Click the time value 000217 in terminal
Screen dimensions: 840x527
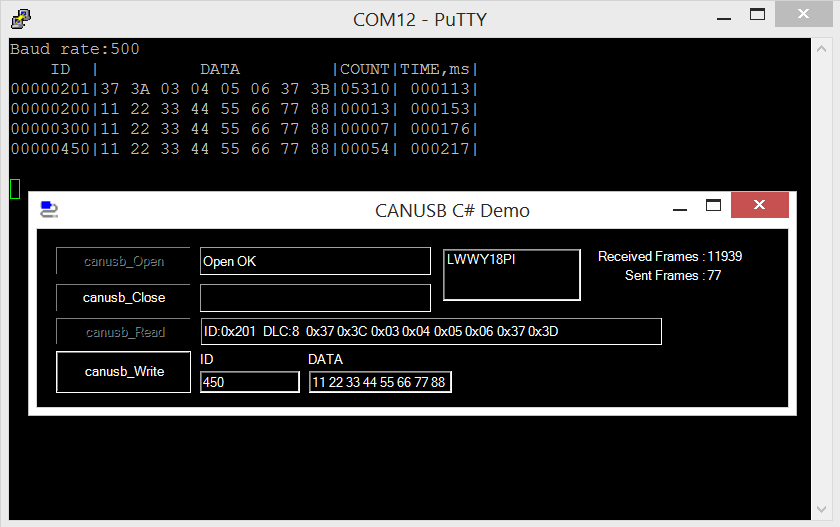pyautogui.click(x=440, y=148)
